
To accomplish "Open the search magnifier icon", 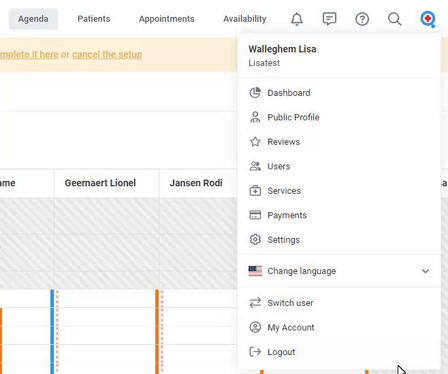I will tap(395, 19).
